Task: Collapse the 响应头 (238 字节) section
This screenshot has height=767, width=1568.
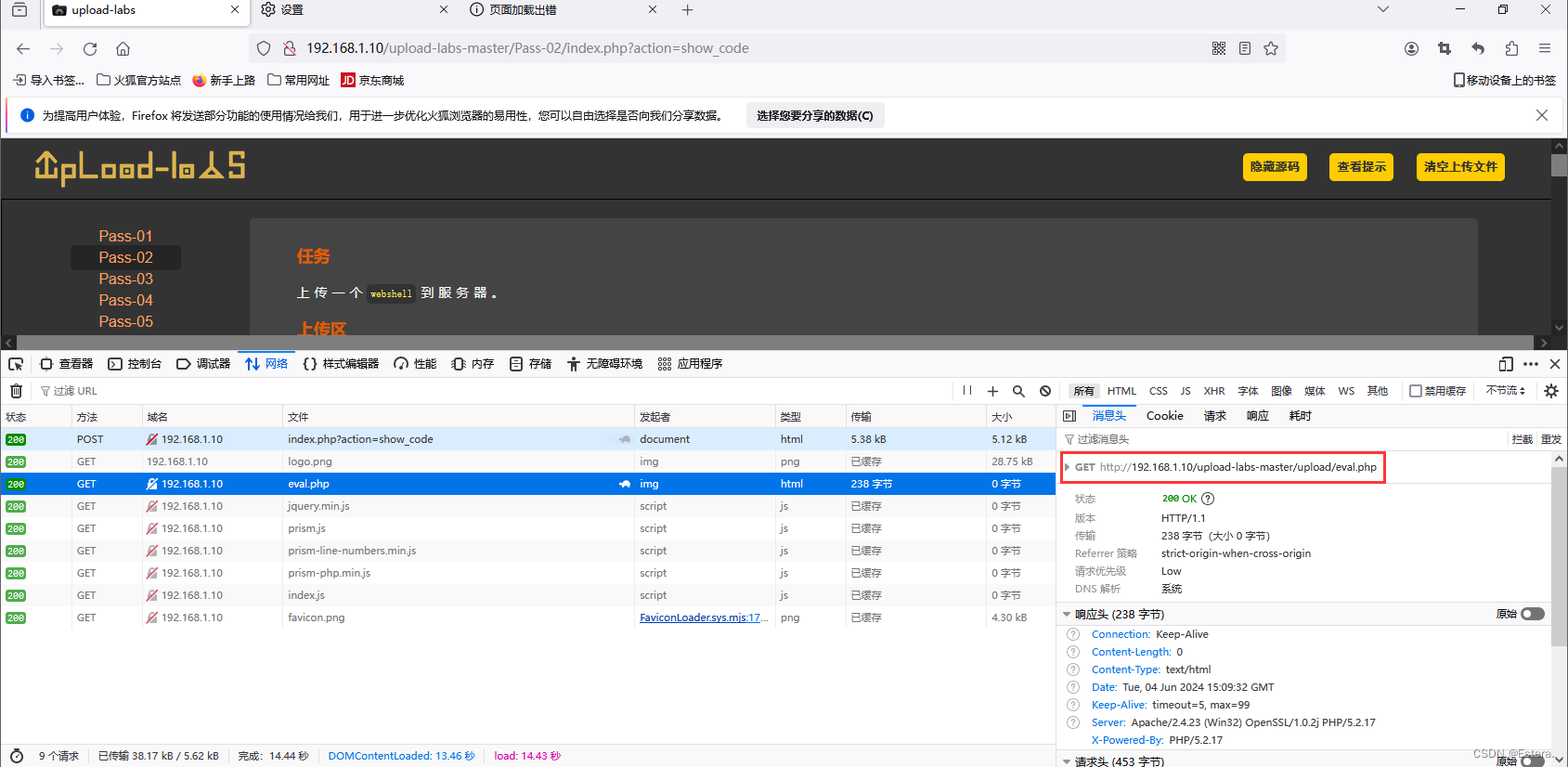Action: (1067, 615)
